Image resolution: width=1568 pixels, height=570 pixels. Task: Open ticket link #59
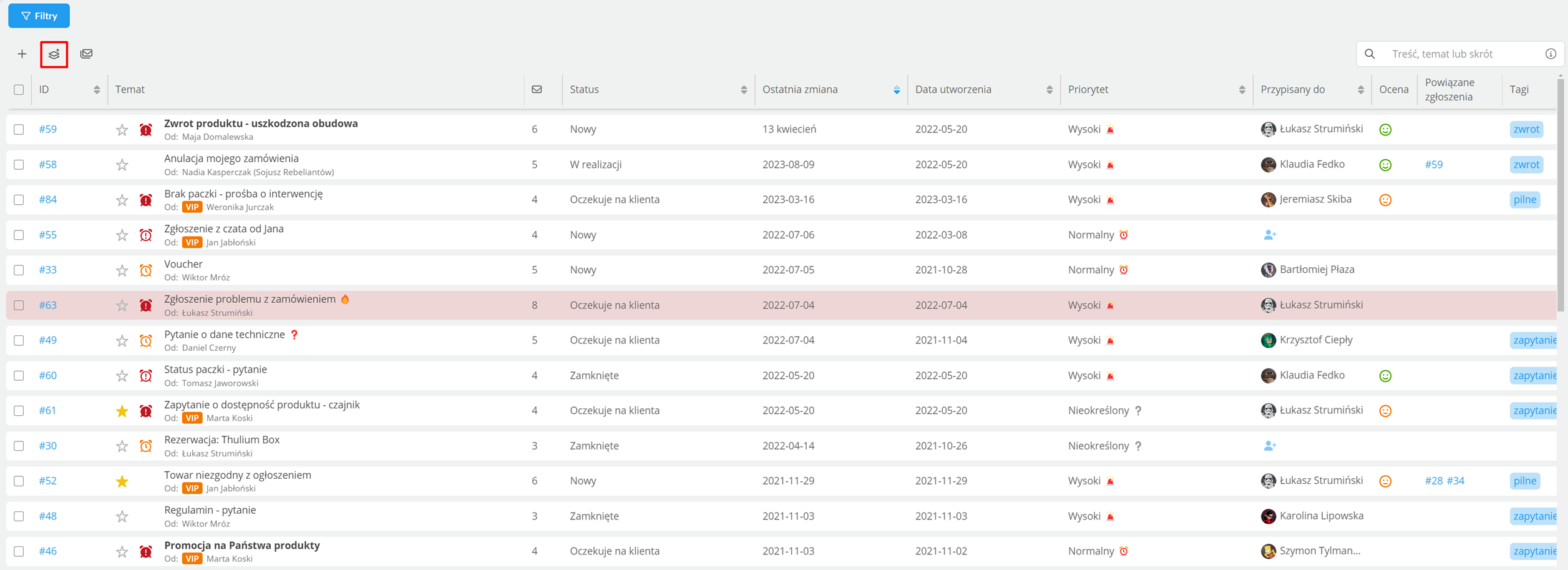(x=47, y=129)
